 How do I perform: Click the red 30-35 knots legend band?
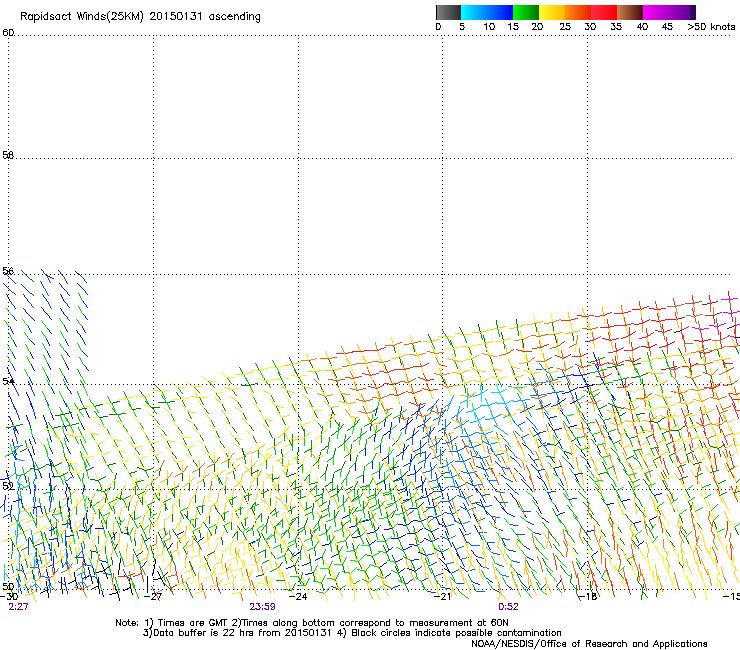pyautogui.click(x=604, y=12)
